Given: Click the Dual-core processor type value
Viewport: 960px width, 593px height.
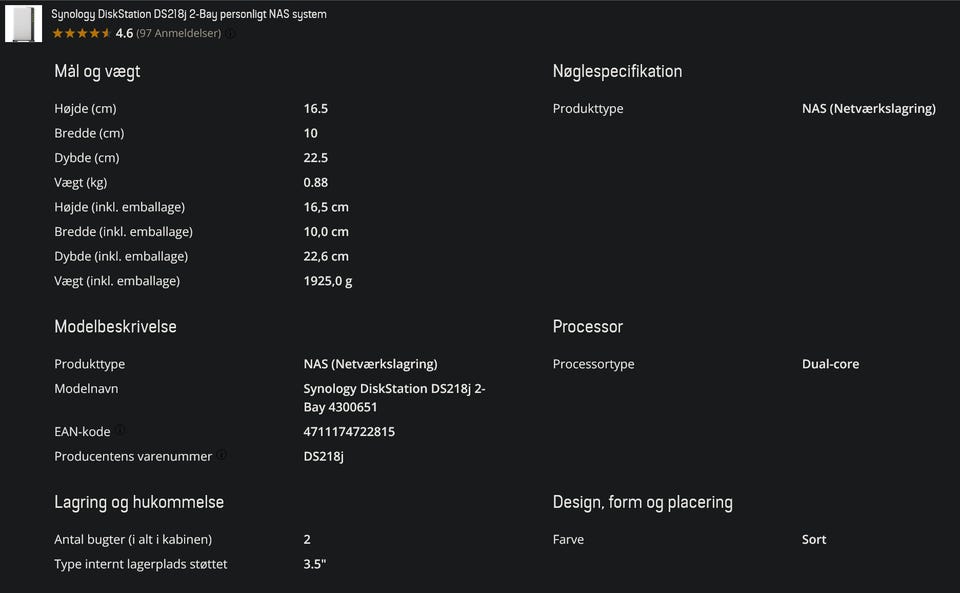Looking at the screenshot, I should point(830,364).
